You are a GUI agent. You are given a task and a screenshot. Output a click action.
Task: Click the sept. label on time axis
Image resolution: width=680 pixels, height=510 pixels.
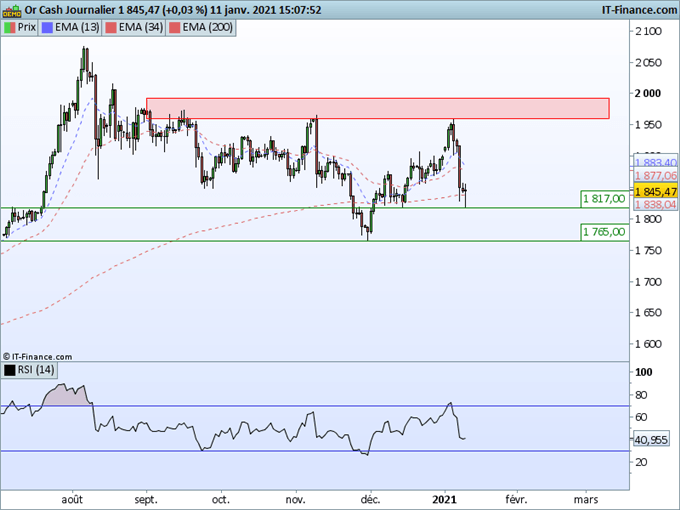[x=146, y=500]
